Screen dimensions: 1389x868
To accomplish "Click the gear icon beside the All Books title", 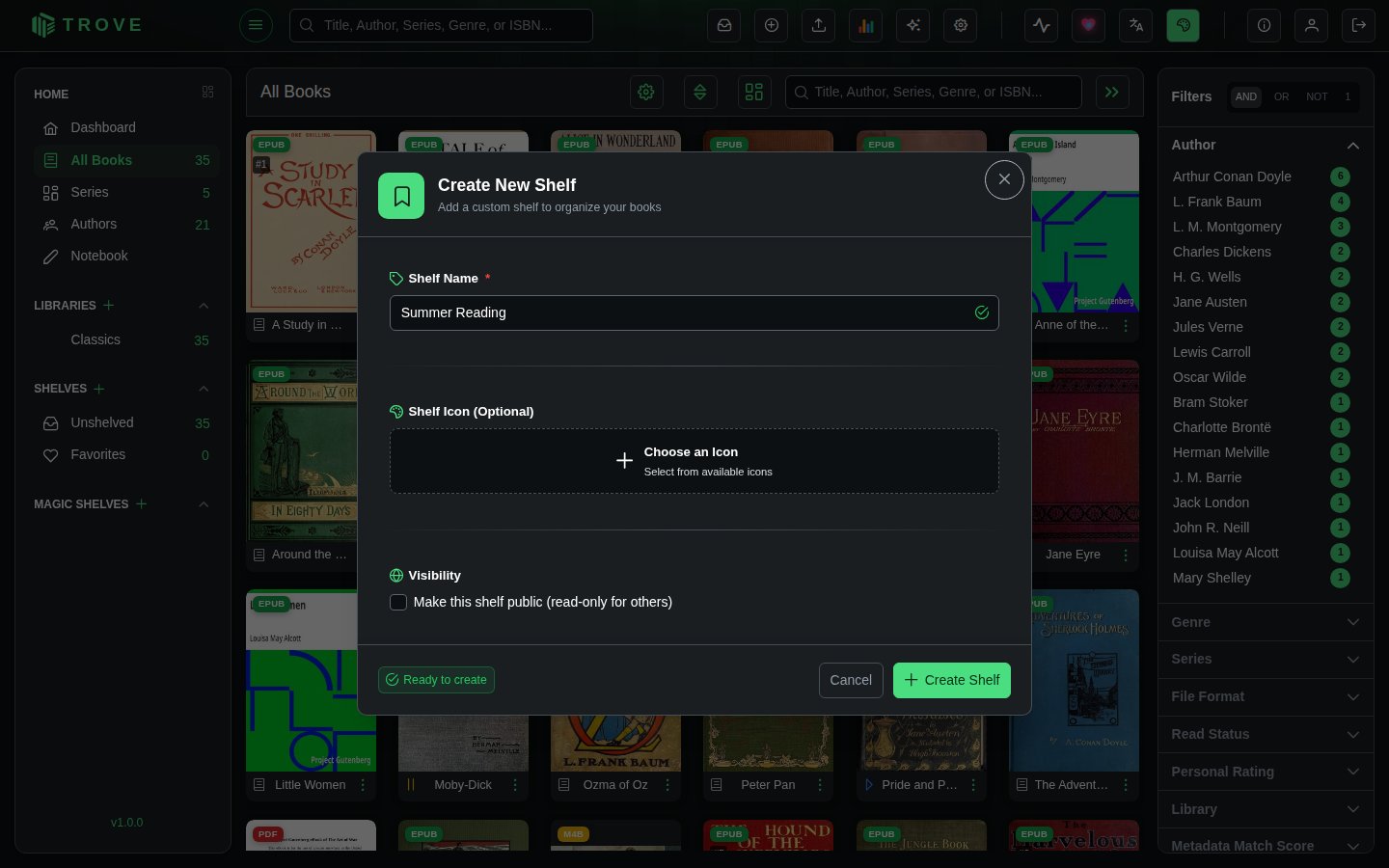I will point(646,92).
